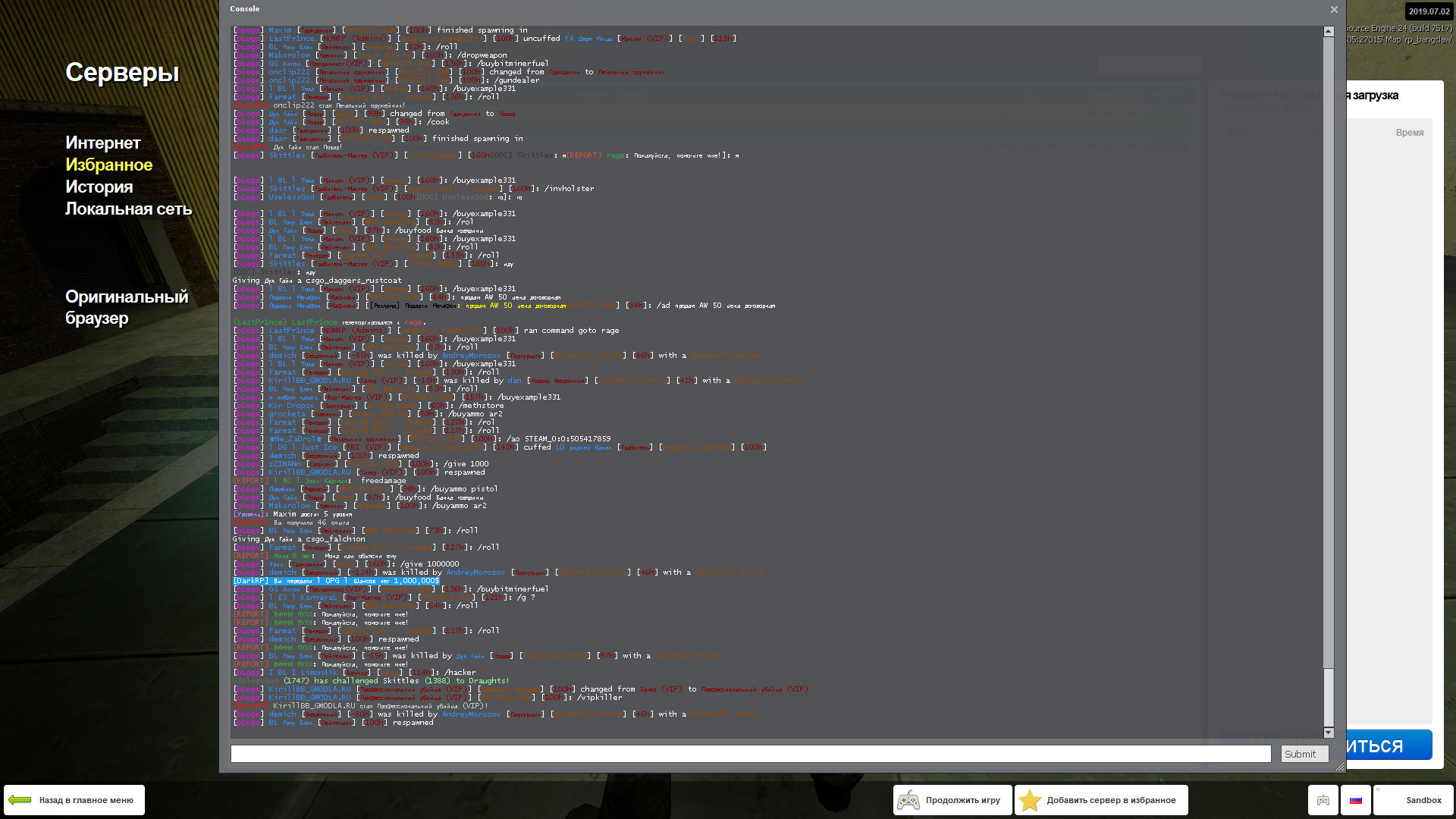
Task: Click the '/ao STEAM_0:0:505417859' log line
Action: click(x=422, y=439)
